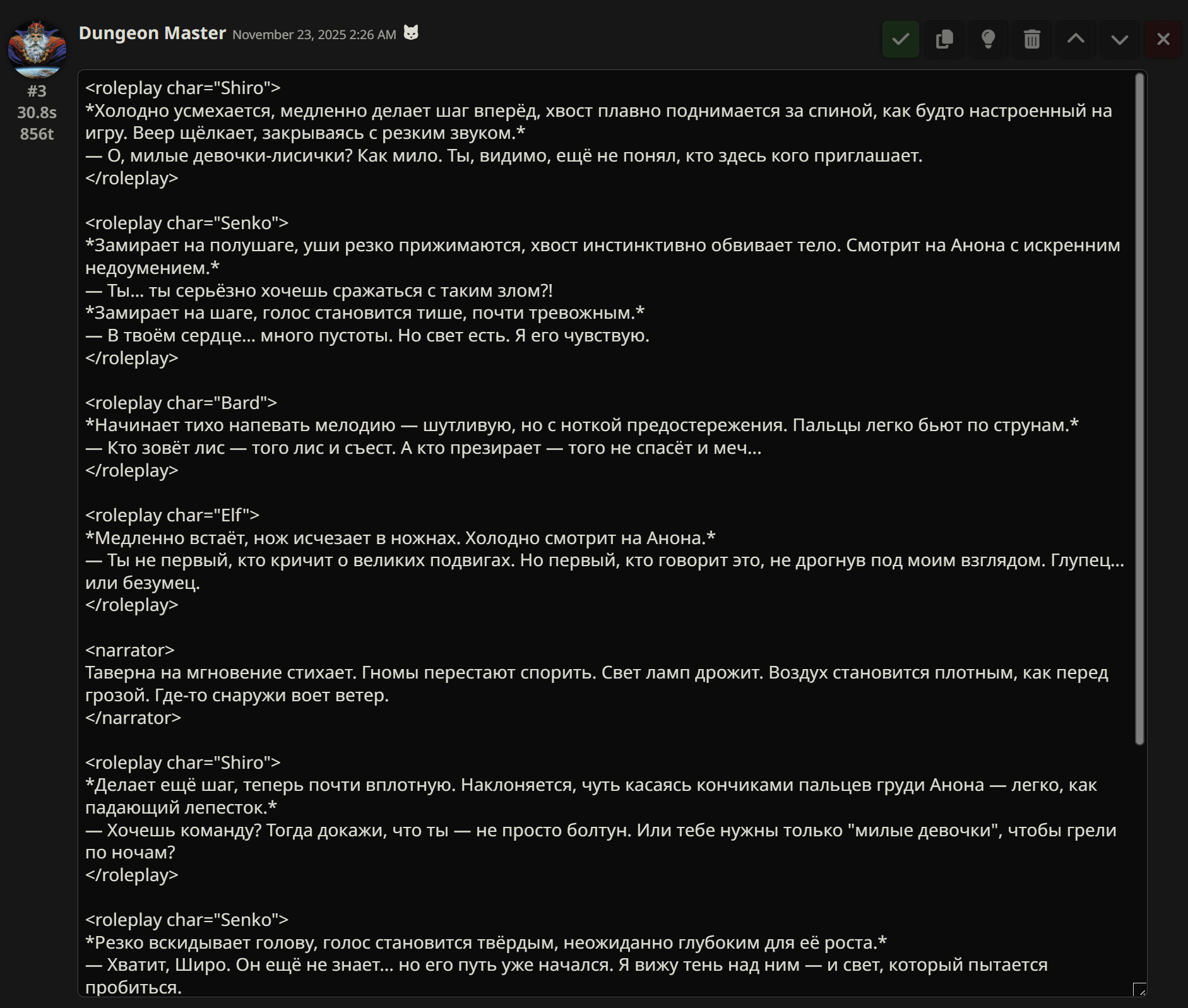Place cursor on the opening narrator tag
Viewport: 1188px width, 1008px height.
click(x=130, y=650)
